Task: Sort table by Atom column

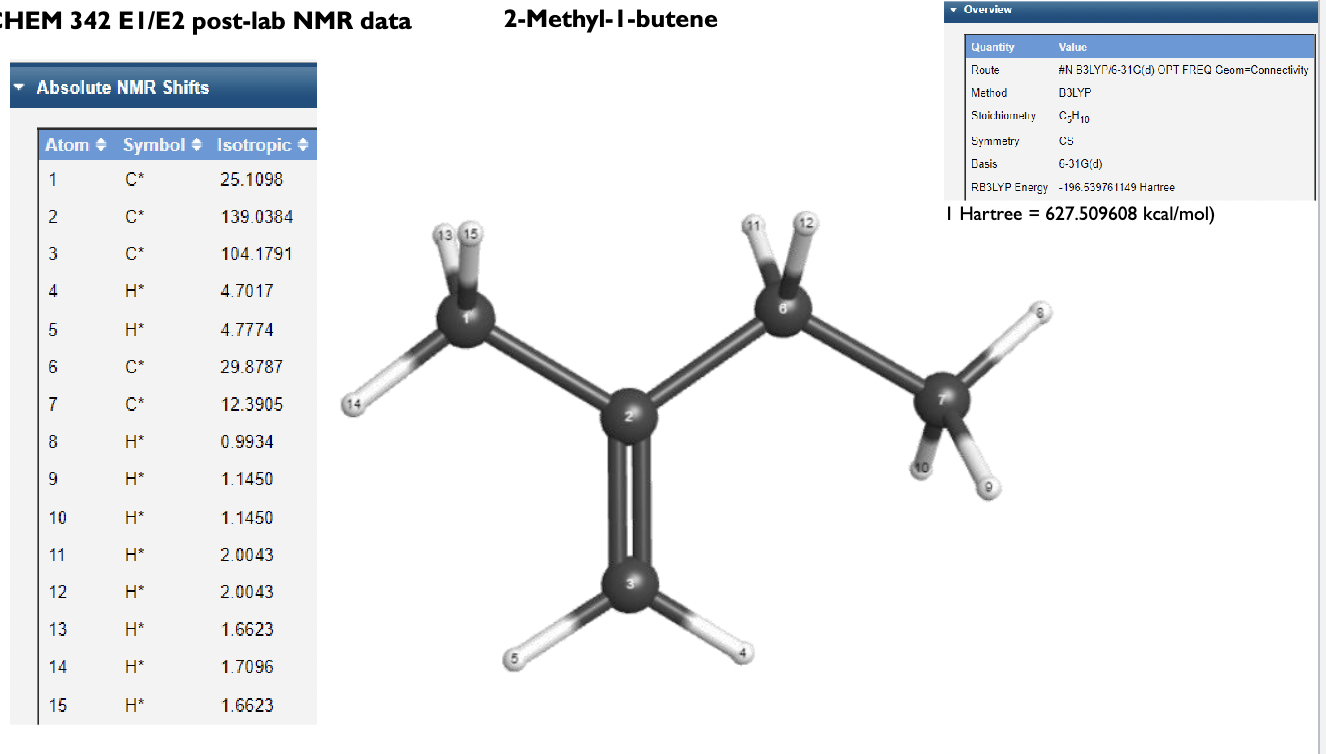Action: (x=76, y=145)
